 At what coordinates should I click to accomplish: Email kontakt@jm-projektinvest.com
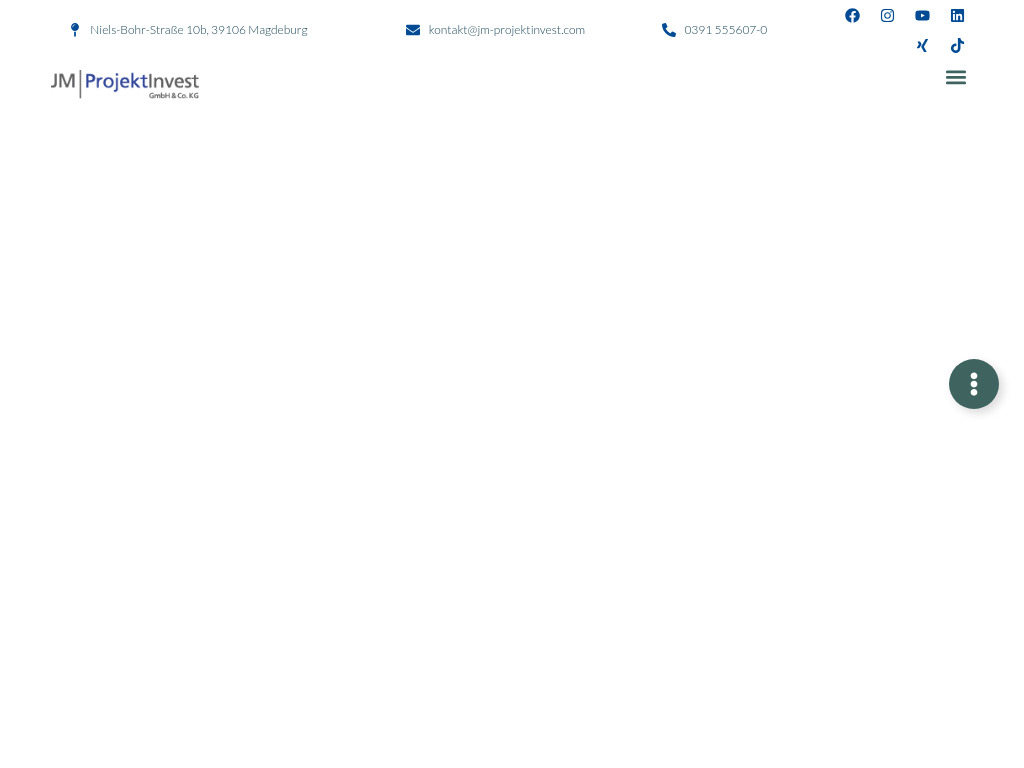point(506,29)
